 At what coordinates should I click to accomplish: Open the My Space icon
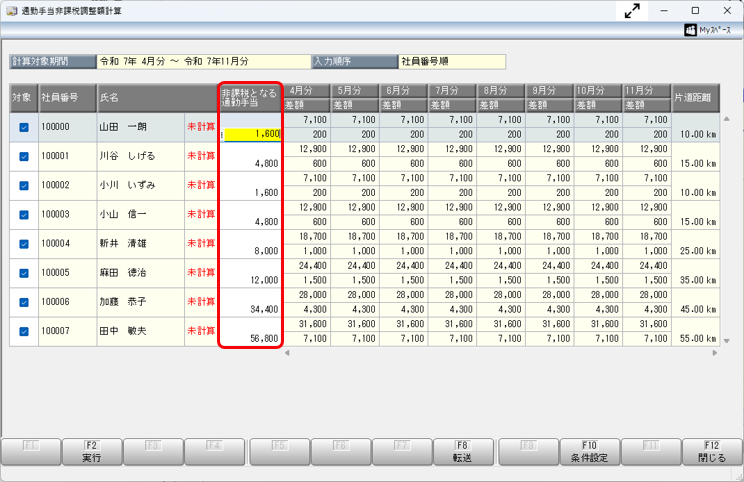(713, 30)
